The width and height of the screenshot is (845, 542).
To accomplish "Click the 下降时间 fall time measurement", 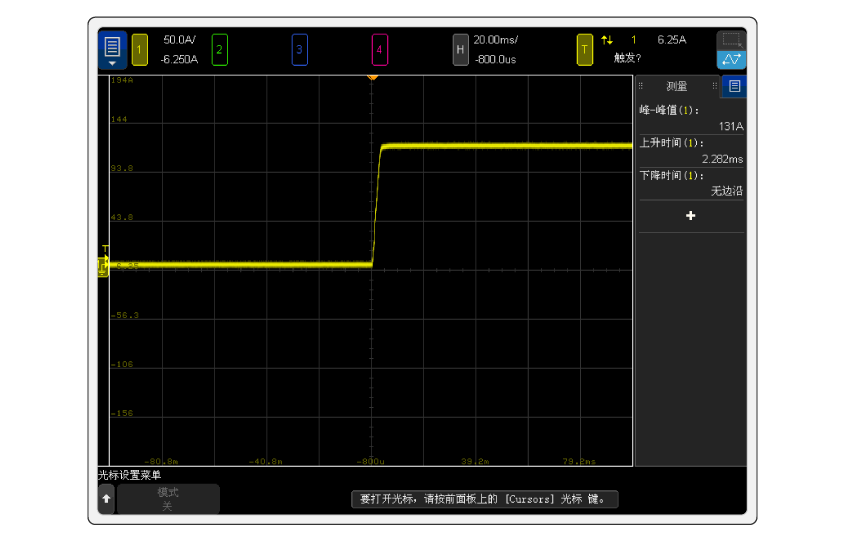I will (690, 183).
